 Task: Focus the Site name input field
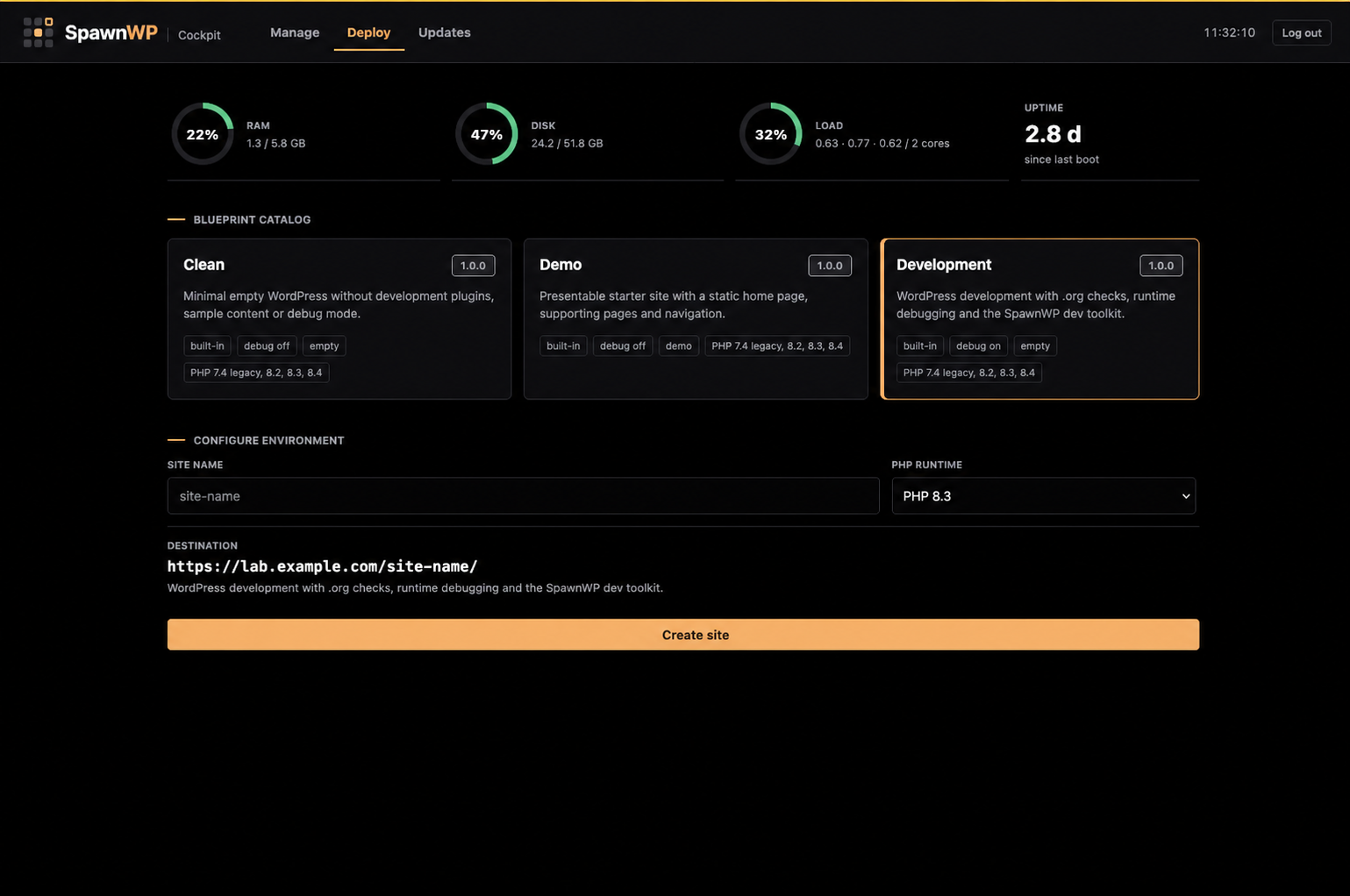[x=523, y=496]
